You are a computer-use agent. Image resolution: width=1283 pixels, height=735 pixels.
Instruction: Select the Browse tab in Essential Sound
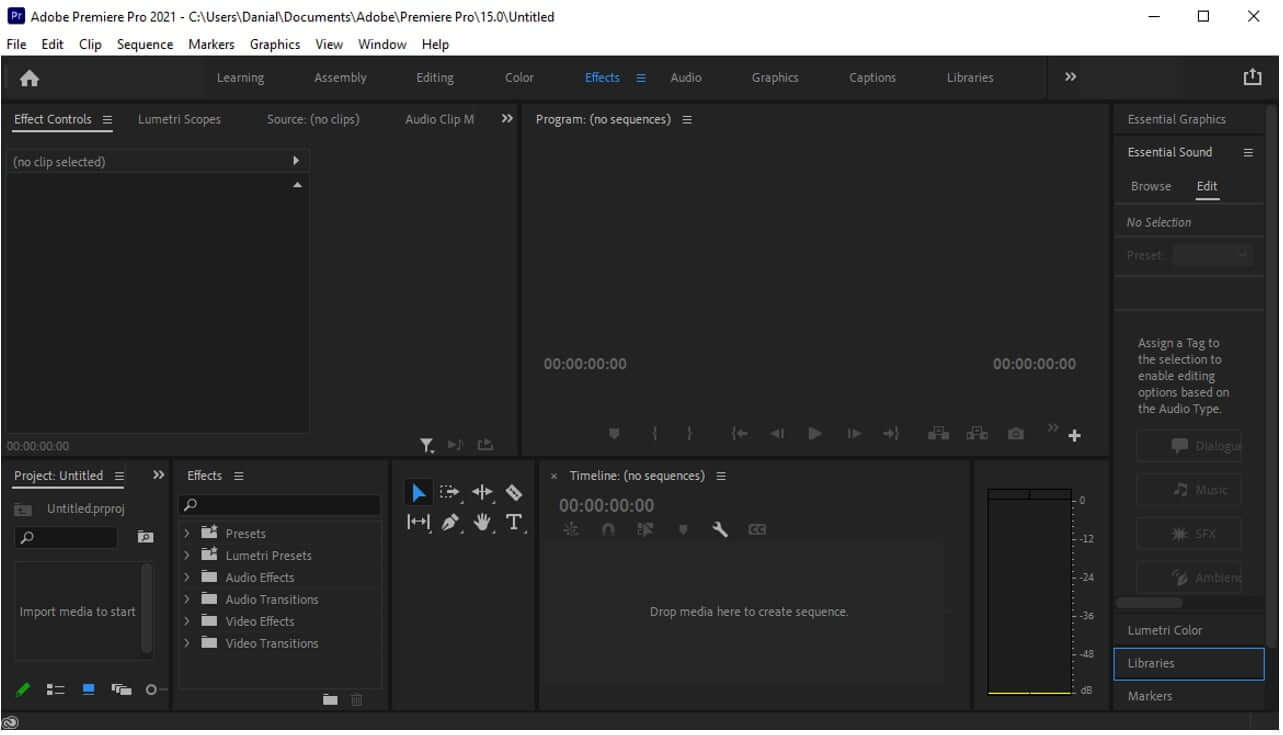click(1151, 186)
